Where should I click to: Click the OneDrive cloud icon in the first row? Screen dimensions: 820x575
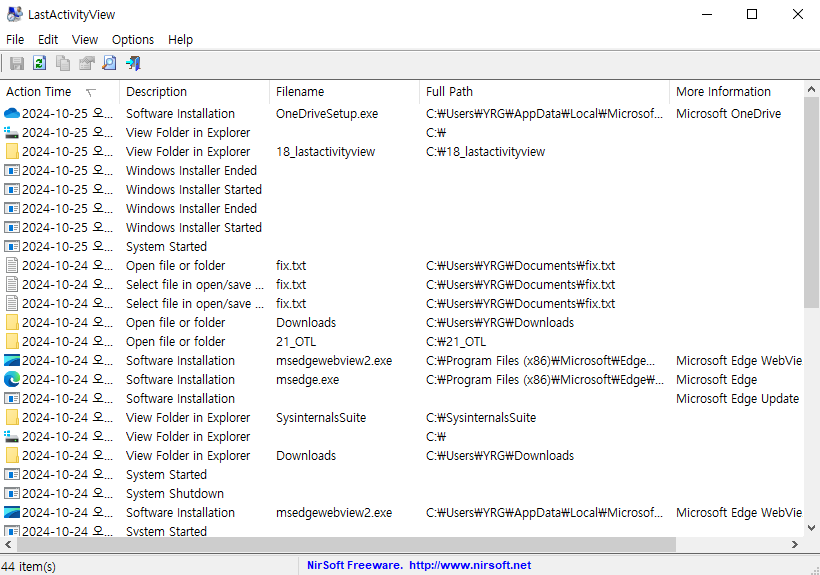tap(12, 113)
